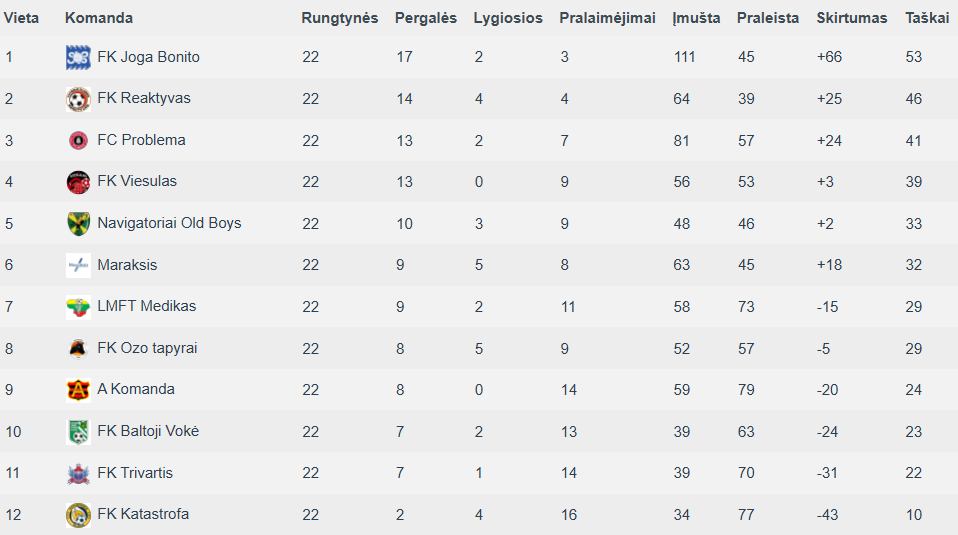
Task: Click the FK Reaktyvas soccer ball logo
Action: point(78,99)
